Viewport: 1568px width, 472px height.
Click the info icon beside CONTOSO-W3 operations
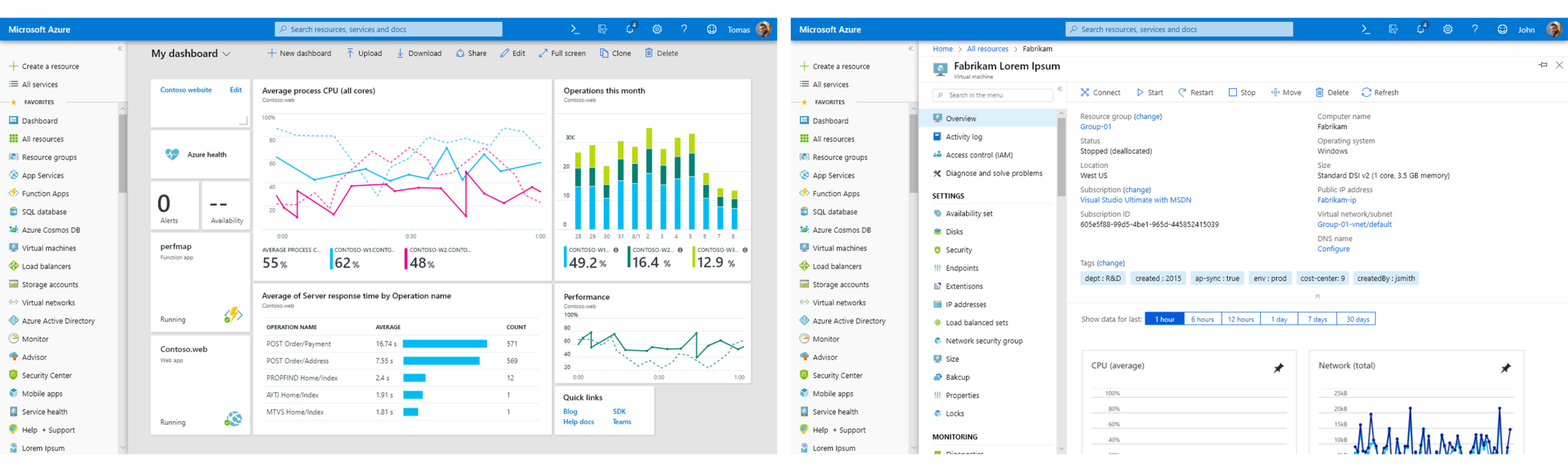coord(745,250)
